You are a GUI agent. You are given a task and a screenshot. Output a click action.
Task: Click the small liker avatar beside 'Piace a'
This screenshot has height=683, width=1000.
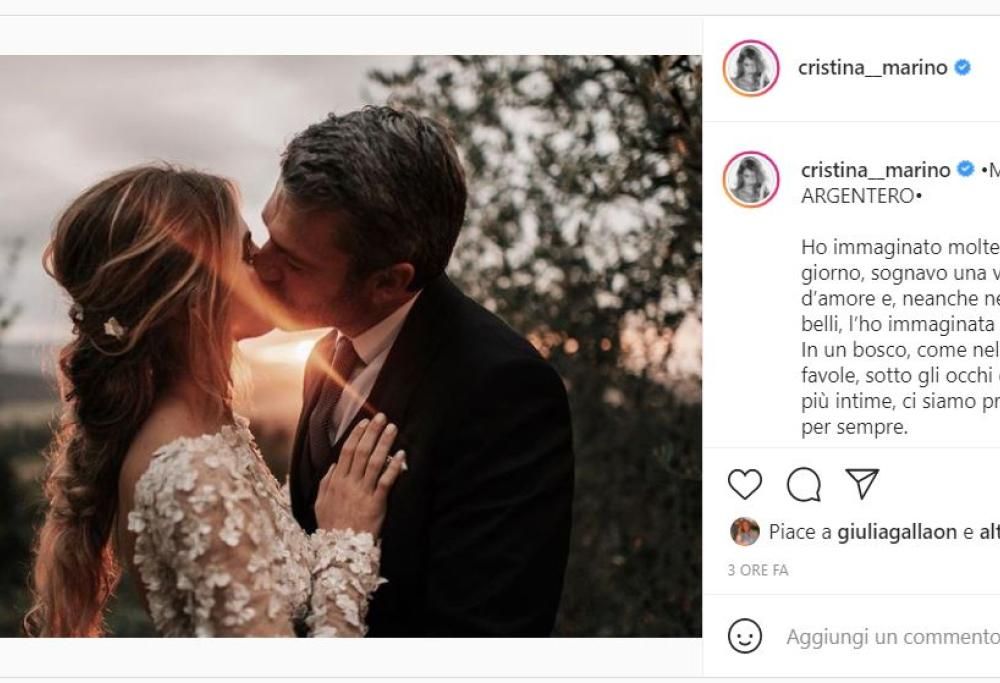coord(745,532)
